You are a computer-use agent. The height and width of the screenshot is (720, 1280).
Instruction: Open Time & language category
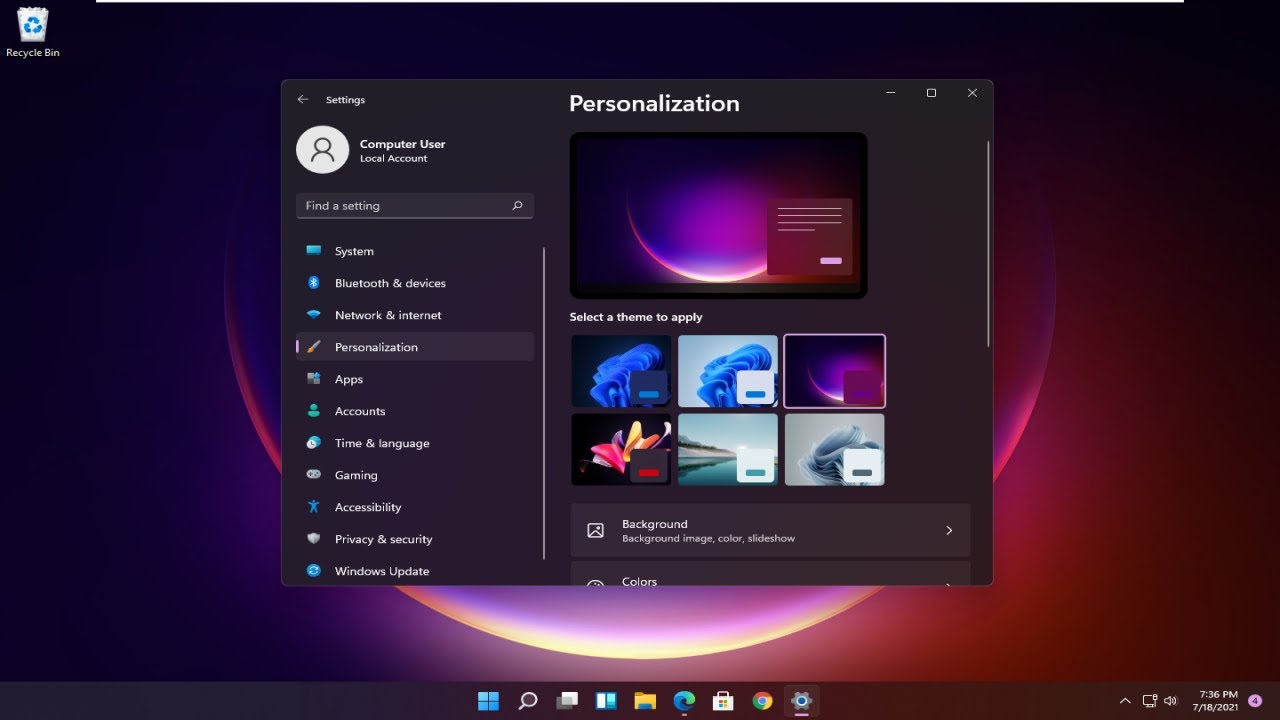tap(415, 443)
